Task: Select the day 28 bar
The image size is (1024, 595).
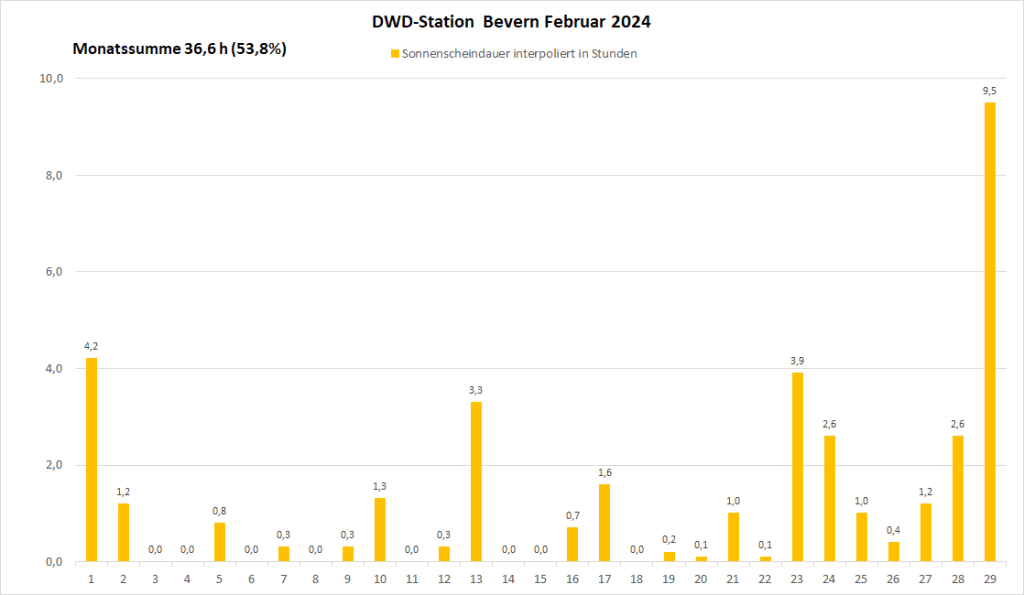Action: [958, 498]
